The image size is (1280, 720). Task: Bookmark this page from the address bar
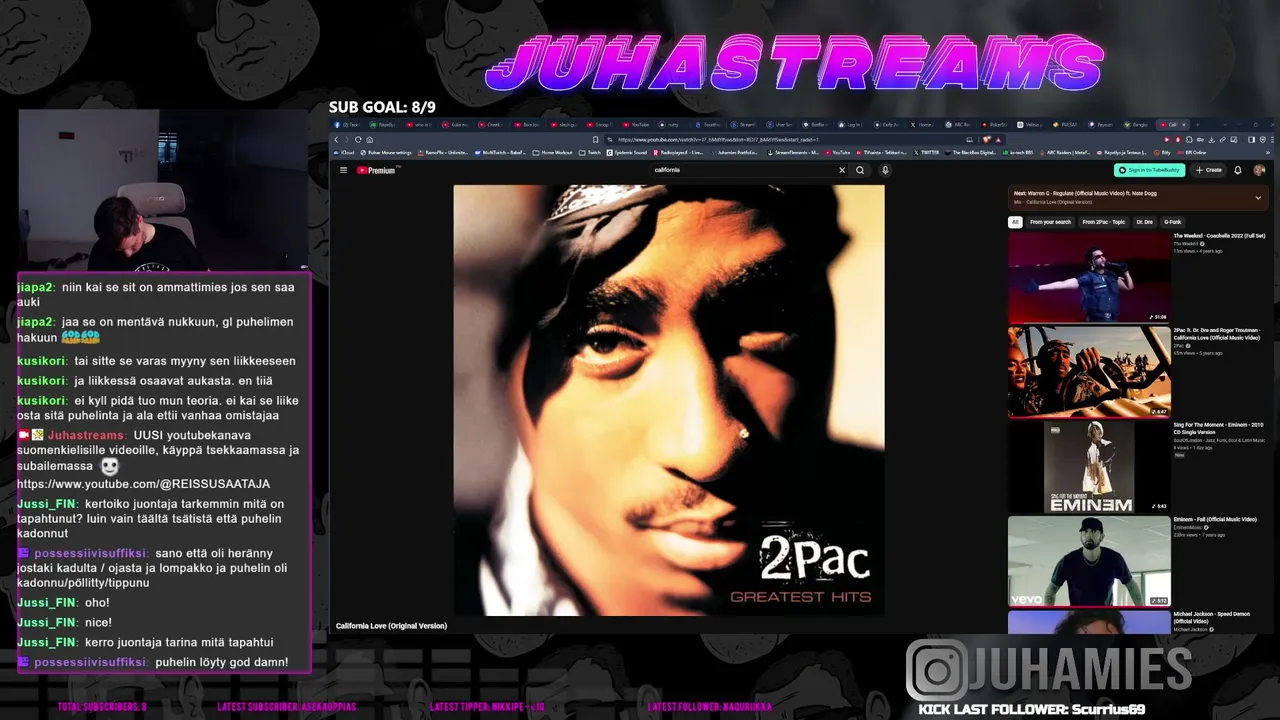coord(596,140)
